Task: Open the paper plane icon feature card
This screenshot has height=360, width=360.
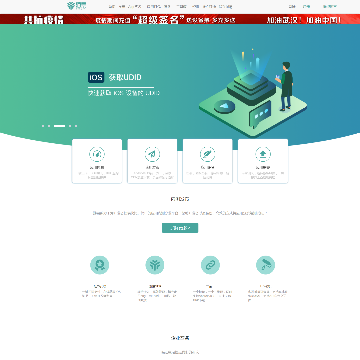Action: click(152, 161)
